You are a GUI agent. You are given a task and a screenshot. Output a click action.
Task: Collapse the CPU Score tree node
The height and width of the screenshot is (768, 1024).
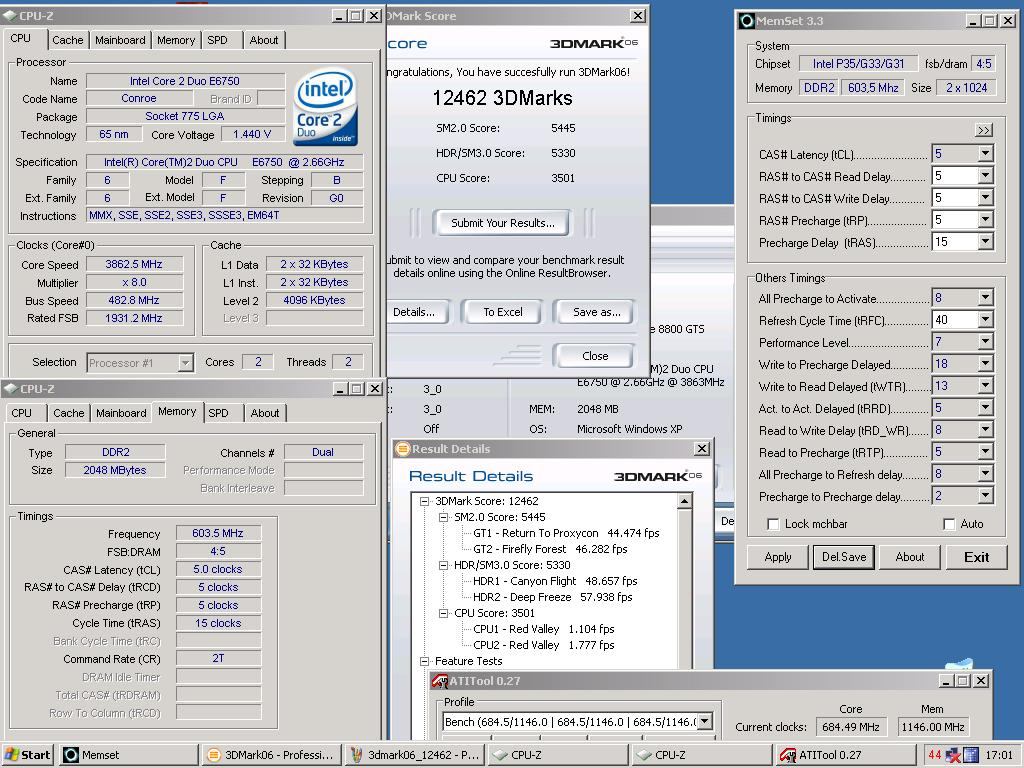pos(443,613)
